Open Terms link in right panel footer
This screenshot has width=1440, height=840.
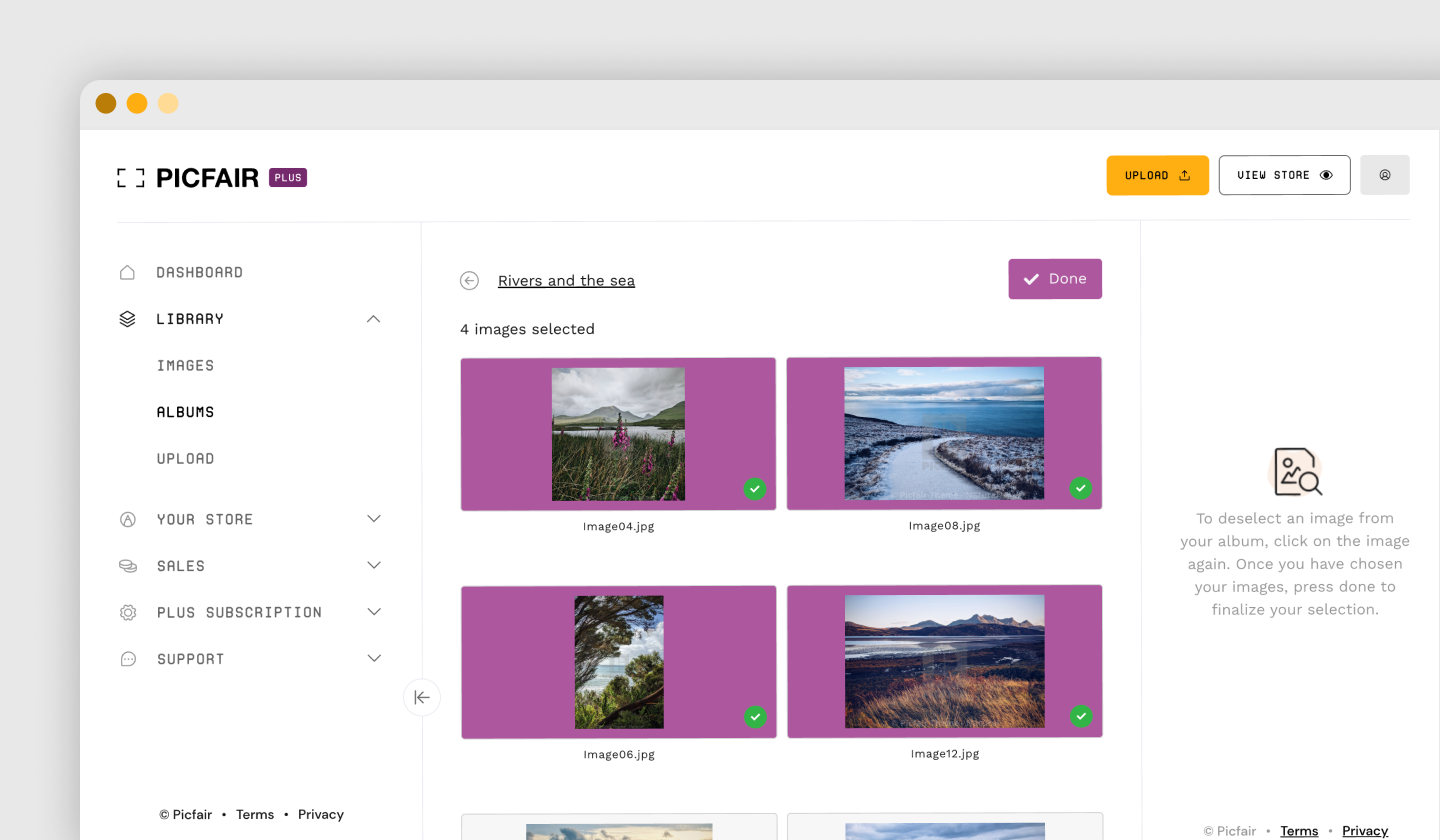click(x=1299, y=831)
